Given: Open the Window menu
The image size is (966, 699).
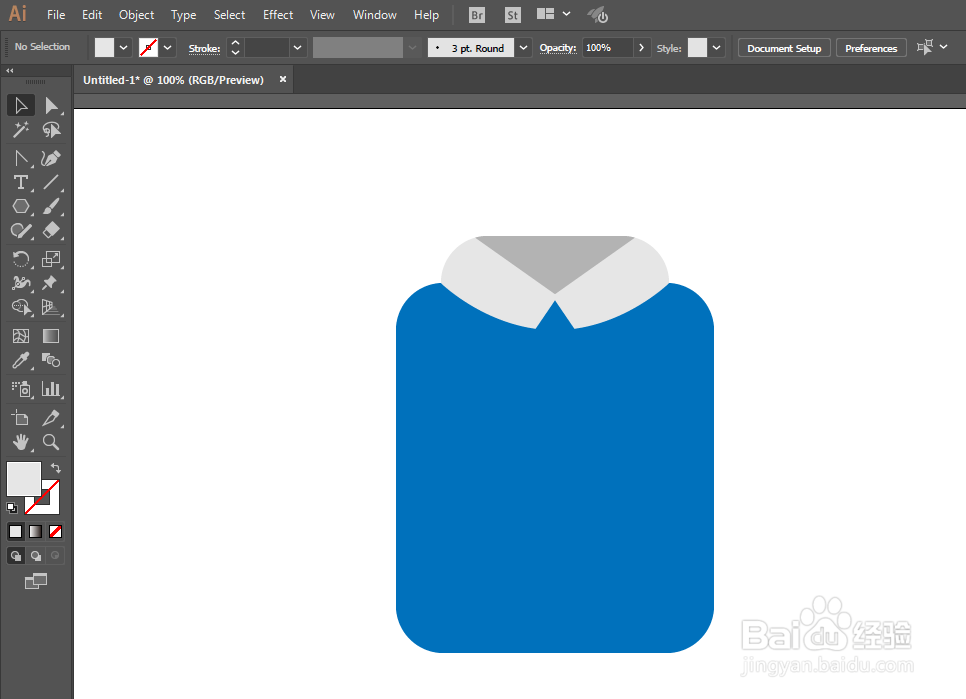Looking at the screenshot, I should 375,15.
